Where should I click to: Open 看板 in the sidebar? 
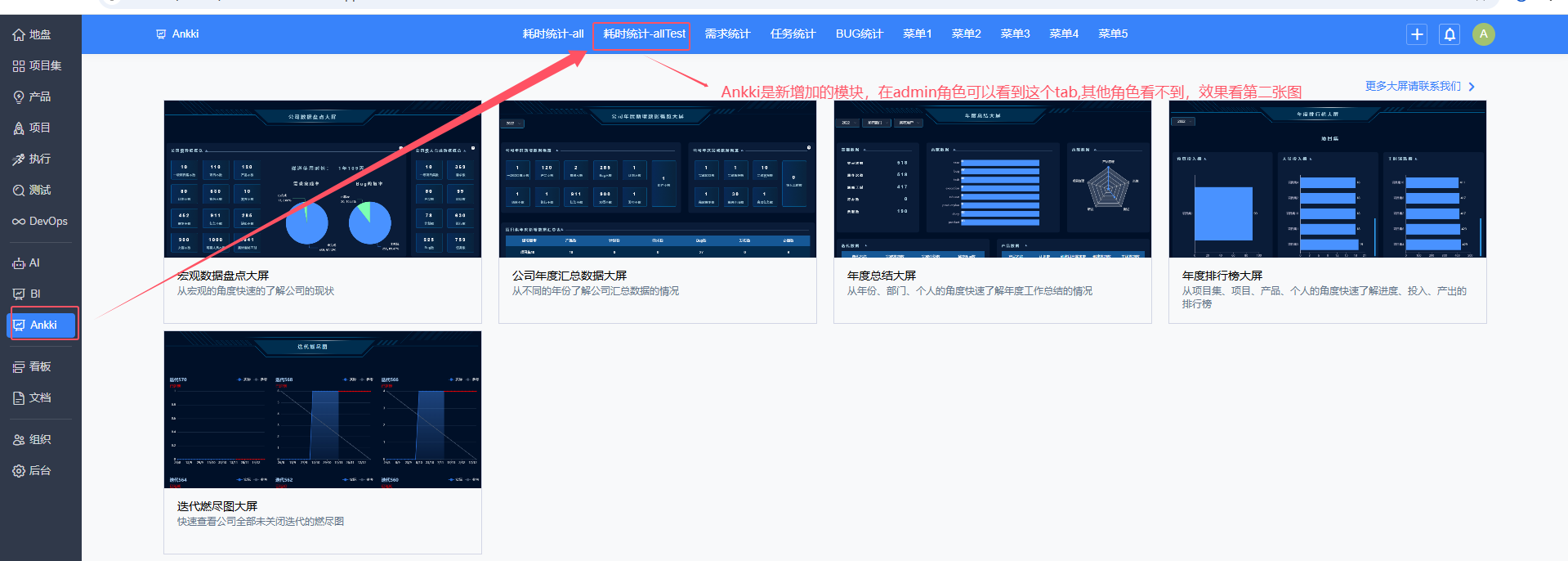[x=33, y=366]
